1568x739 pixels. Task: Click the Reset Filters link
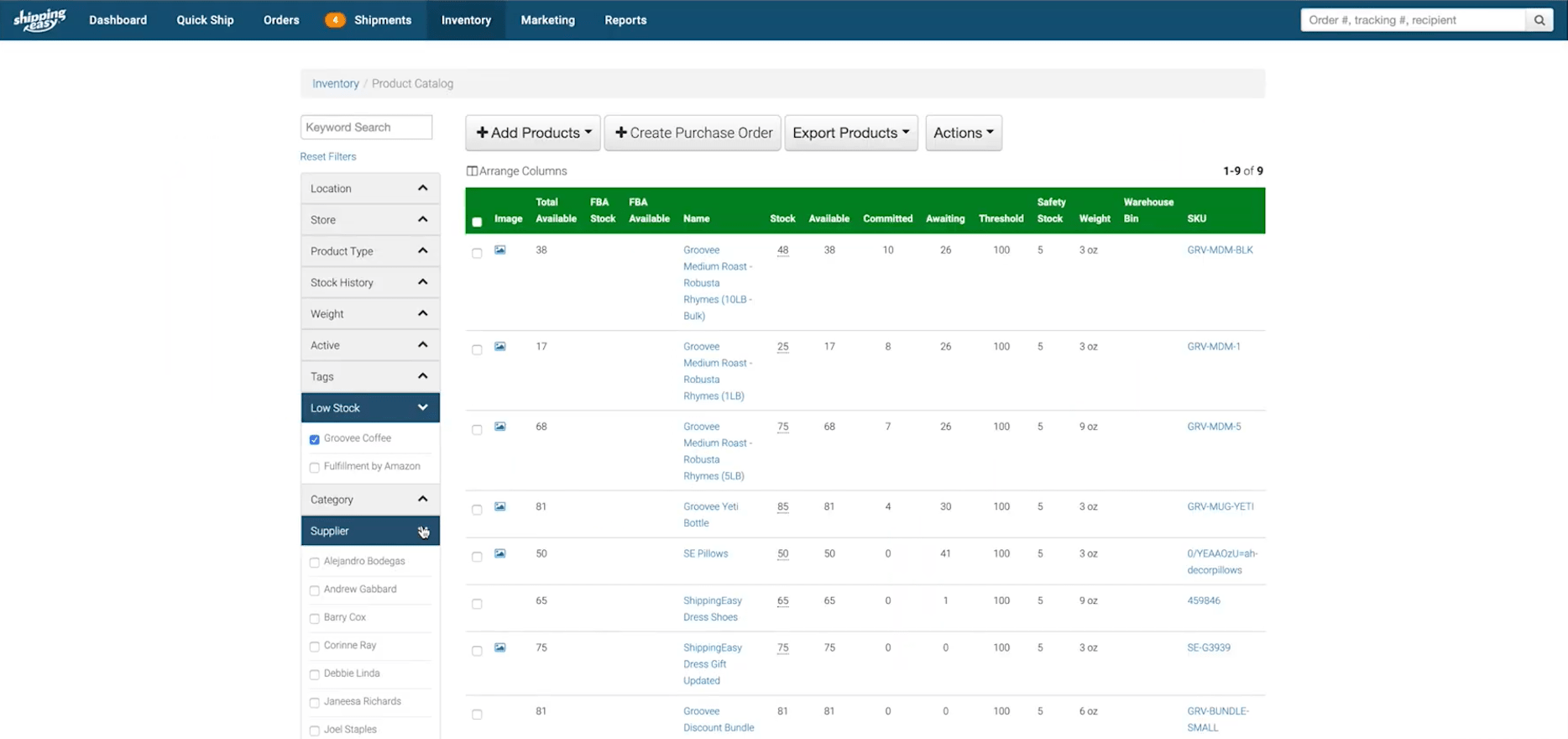click(x=328, y=157)
